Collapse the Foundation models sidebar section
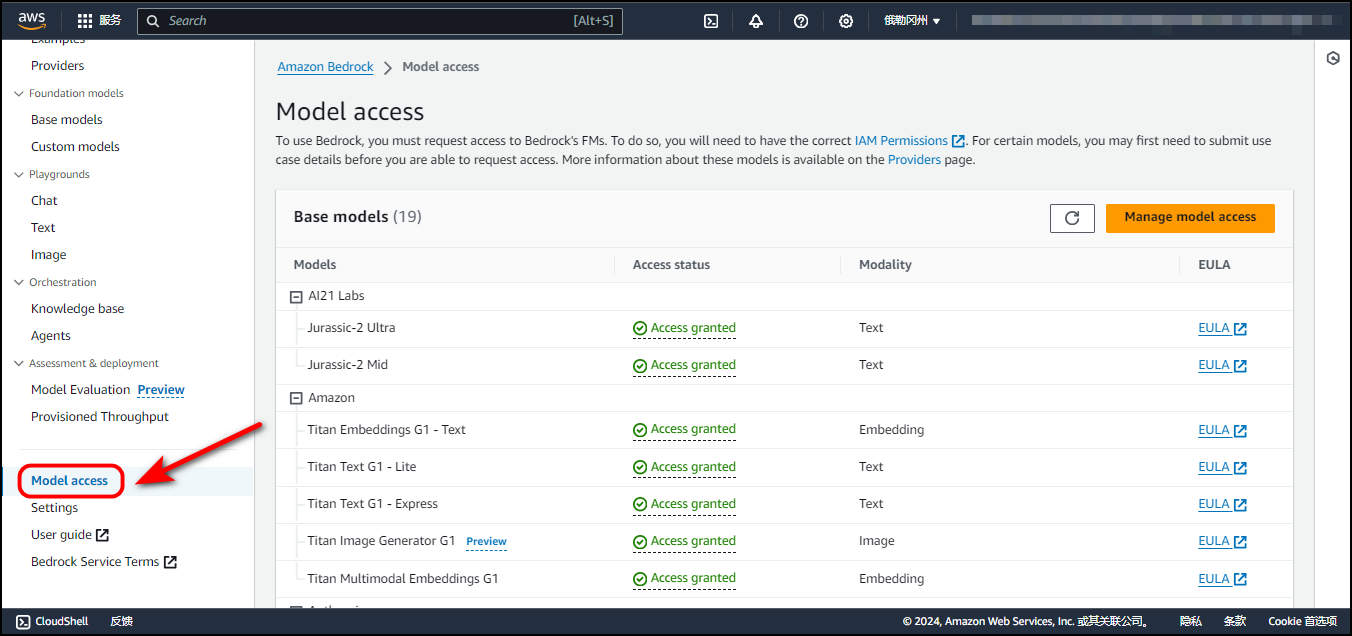The image size is (1352, 636). click(x=18, y=93)
